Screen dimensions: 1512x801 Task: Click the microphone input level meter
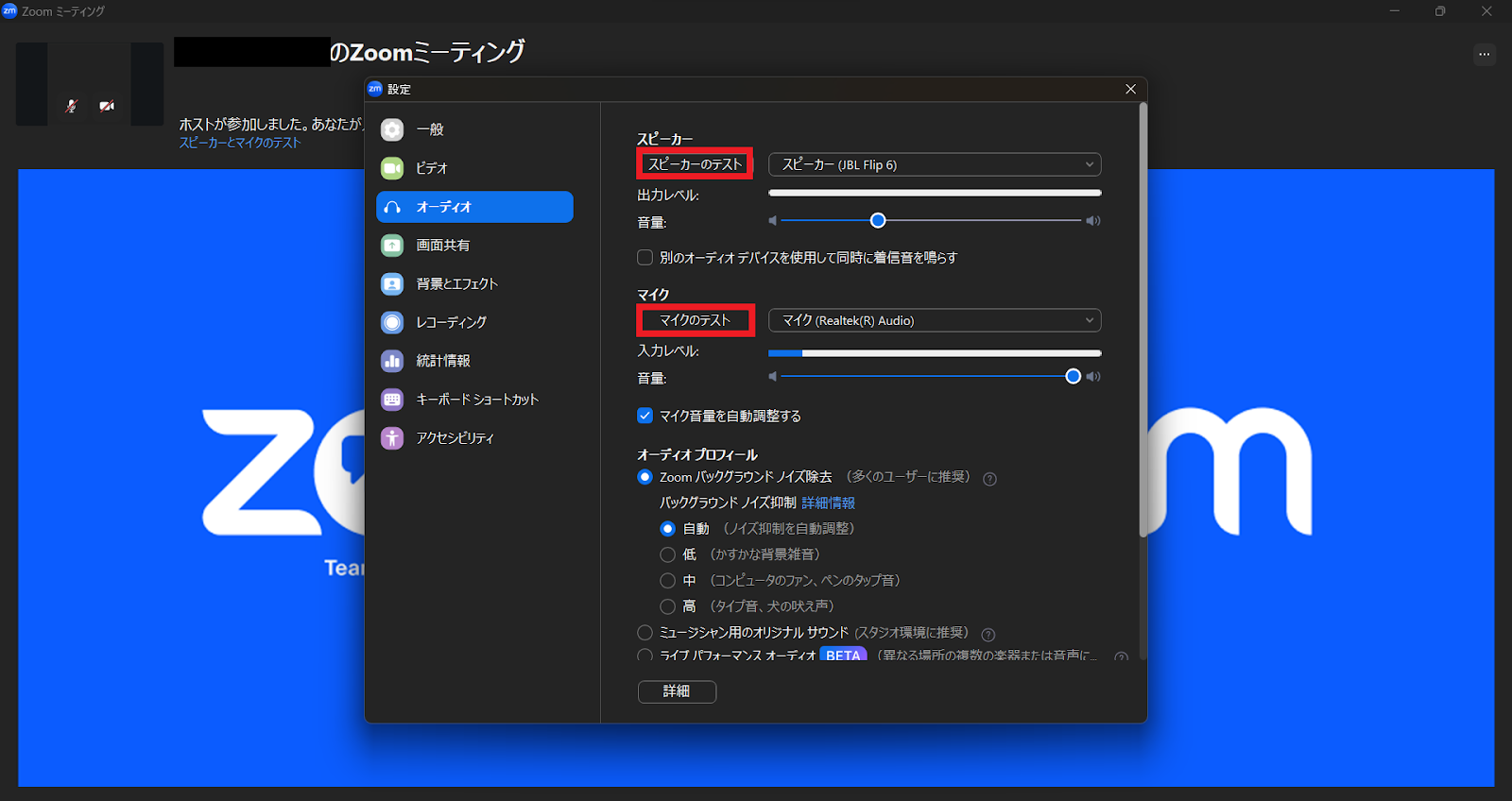coord(935,353)
